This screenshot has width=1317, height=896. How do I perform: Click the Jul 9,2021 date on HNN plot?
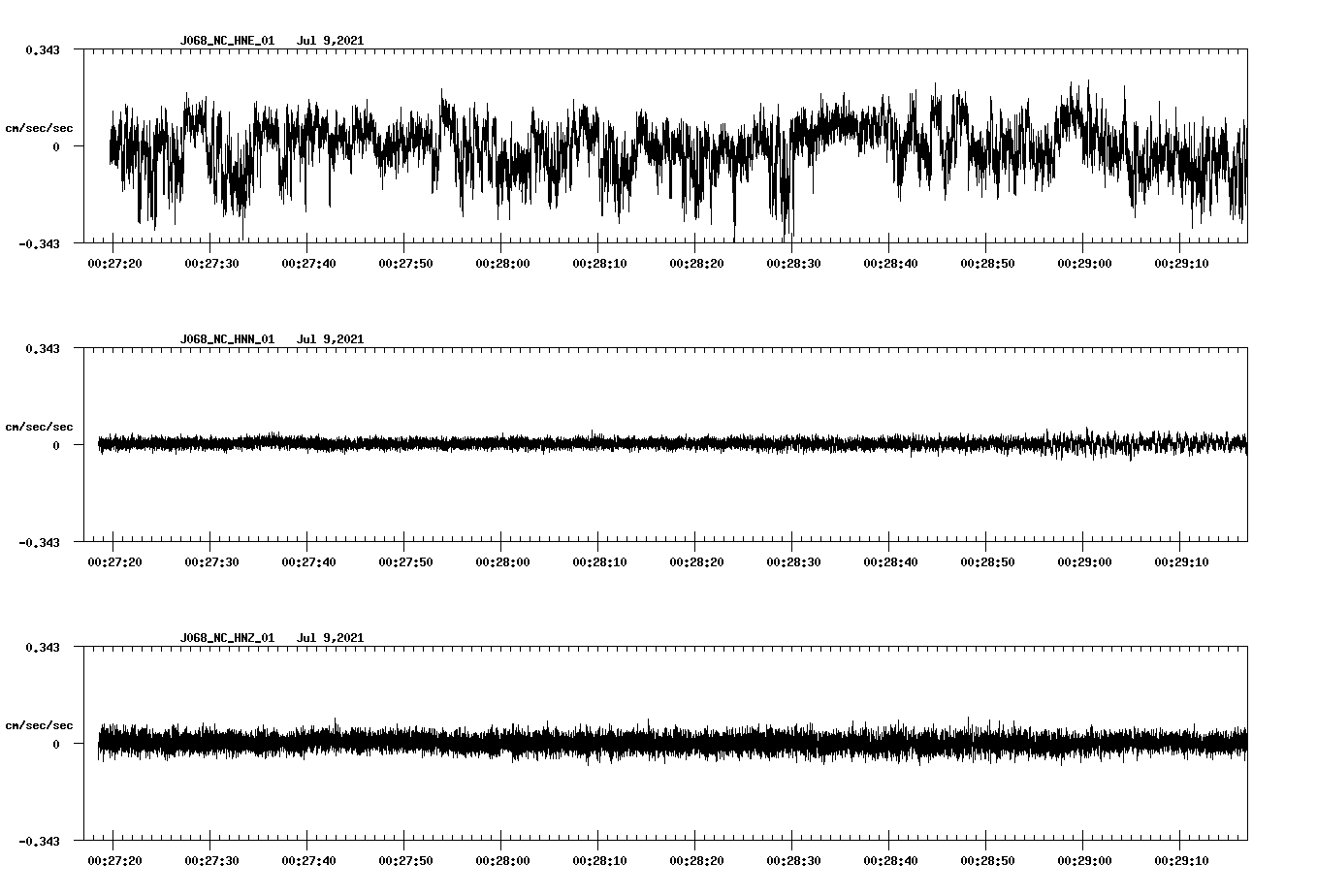pyautogui.click(x=331, y=339)
